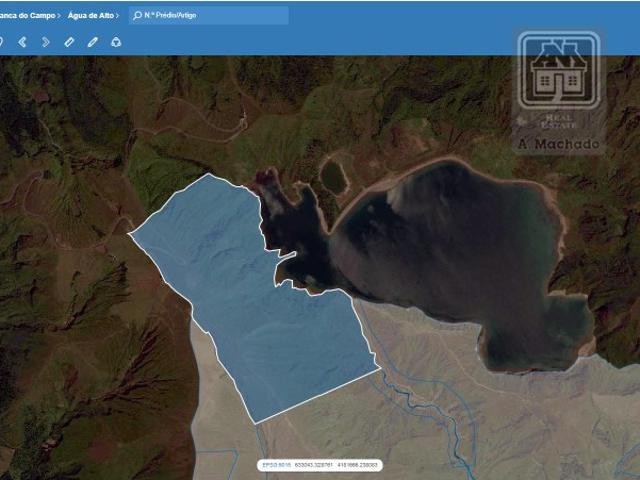Expand the chevron after Franca do Campo
Image resolution: width=640 pixels, height=480 pixels.
[59, 16]
